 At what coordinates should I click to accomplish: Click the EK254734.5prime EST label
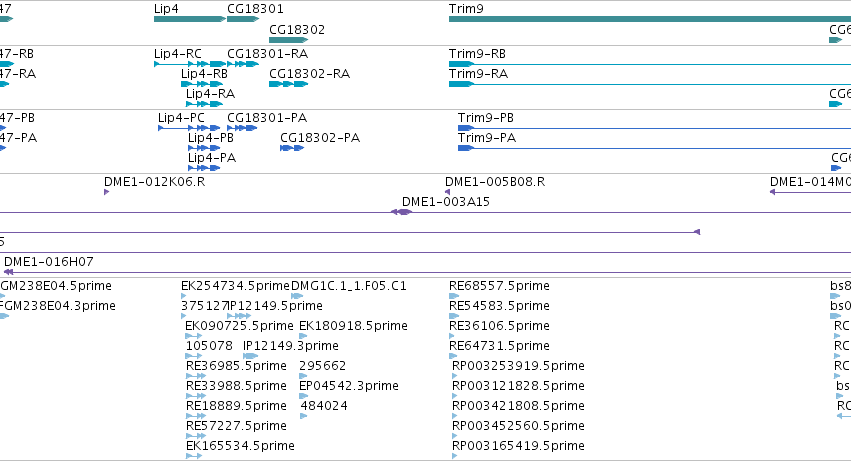point(236,286)
